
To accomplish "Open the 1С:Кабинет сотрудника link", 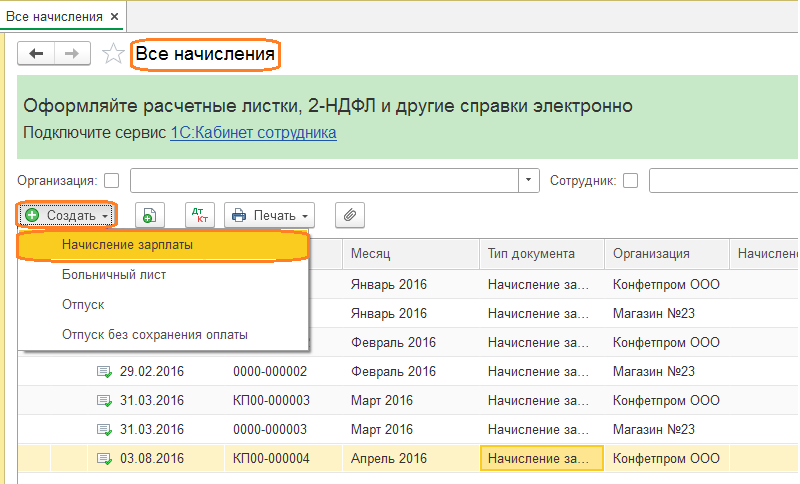I will 253,132.
